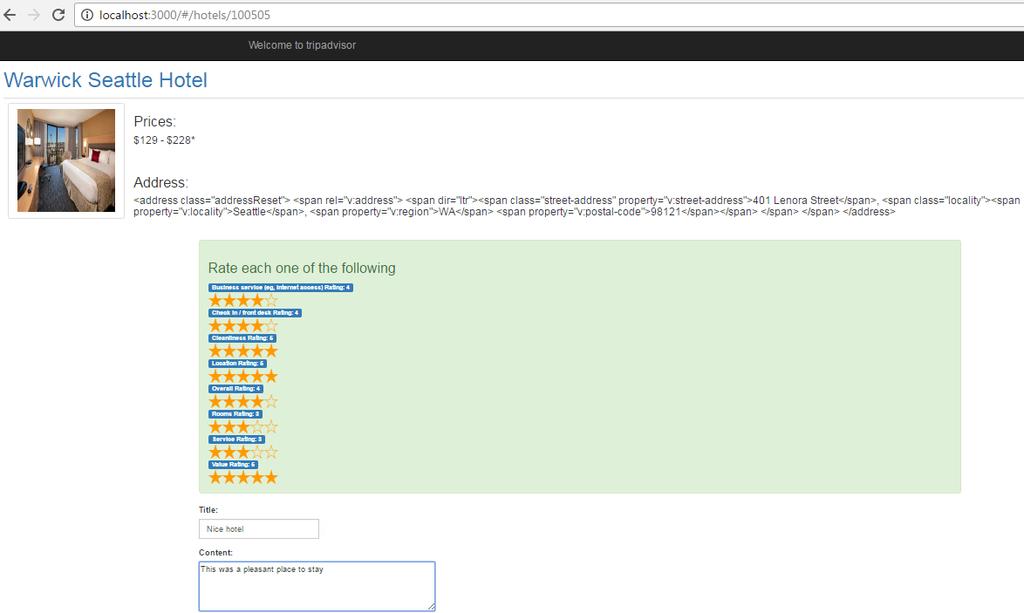
Task: Set Cleanliness rating to first star
Action: coord(216,351)
